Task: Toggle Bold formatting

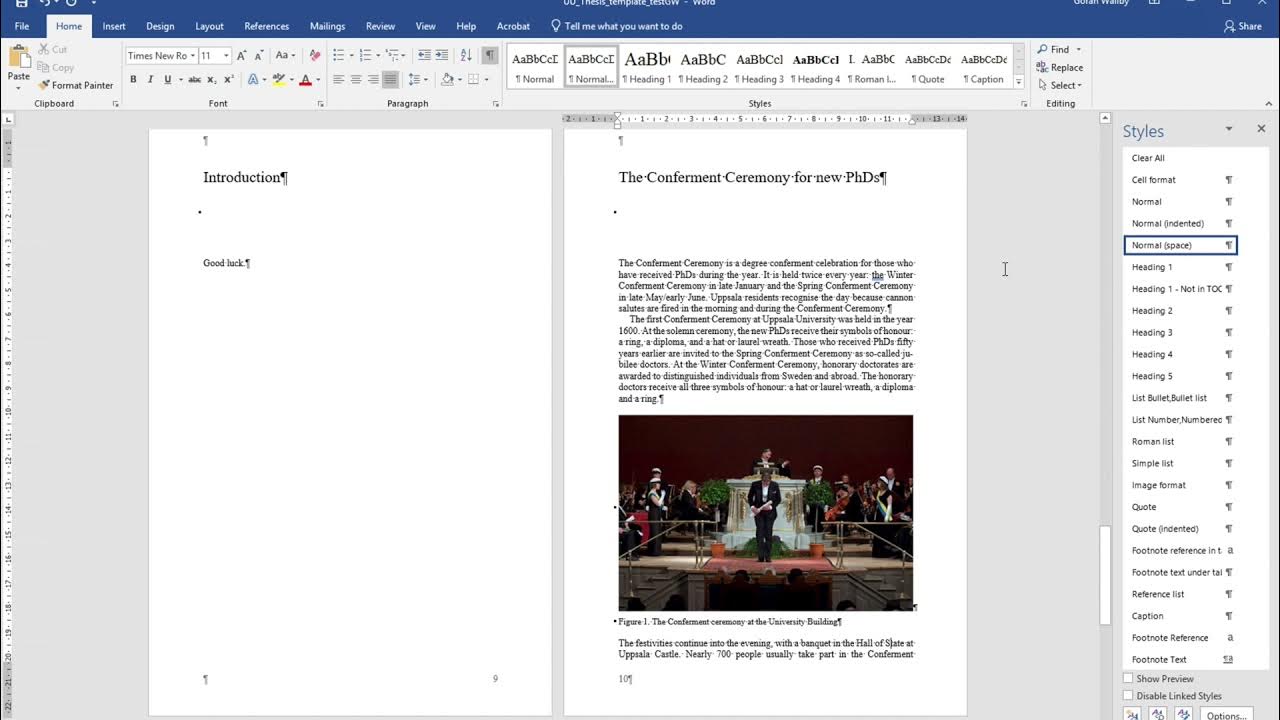Action: (133, 79)
